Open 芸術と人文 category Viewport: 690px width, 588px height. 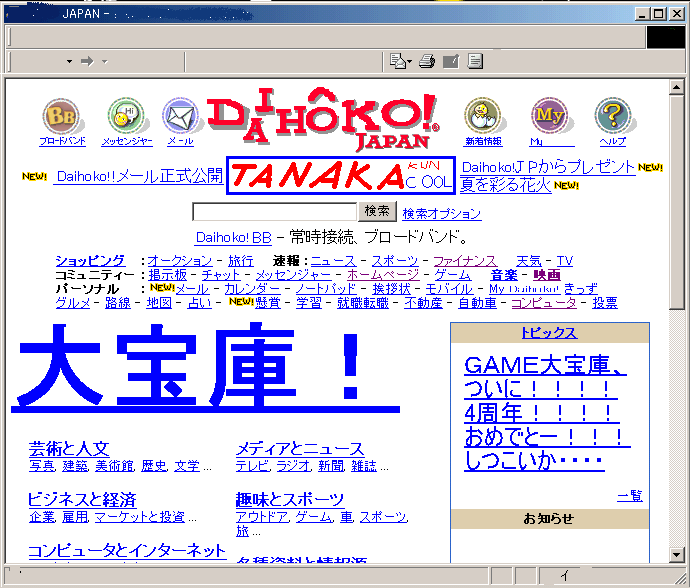(x=69, y=449)
